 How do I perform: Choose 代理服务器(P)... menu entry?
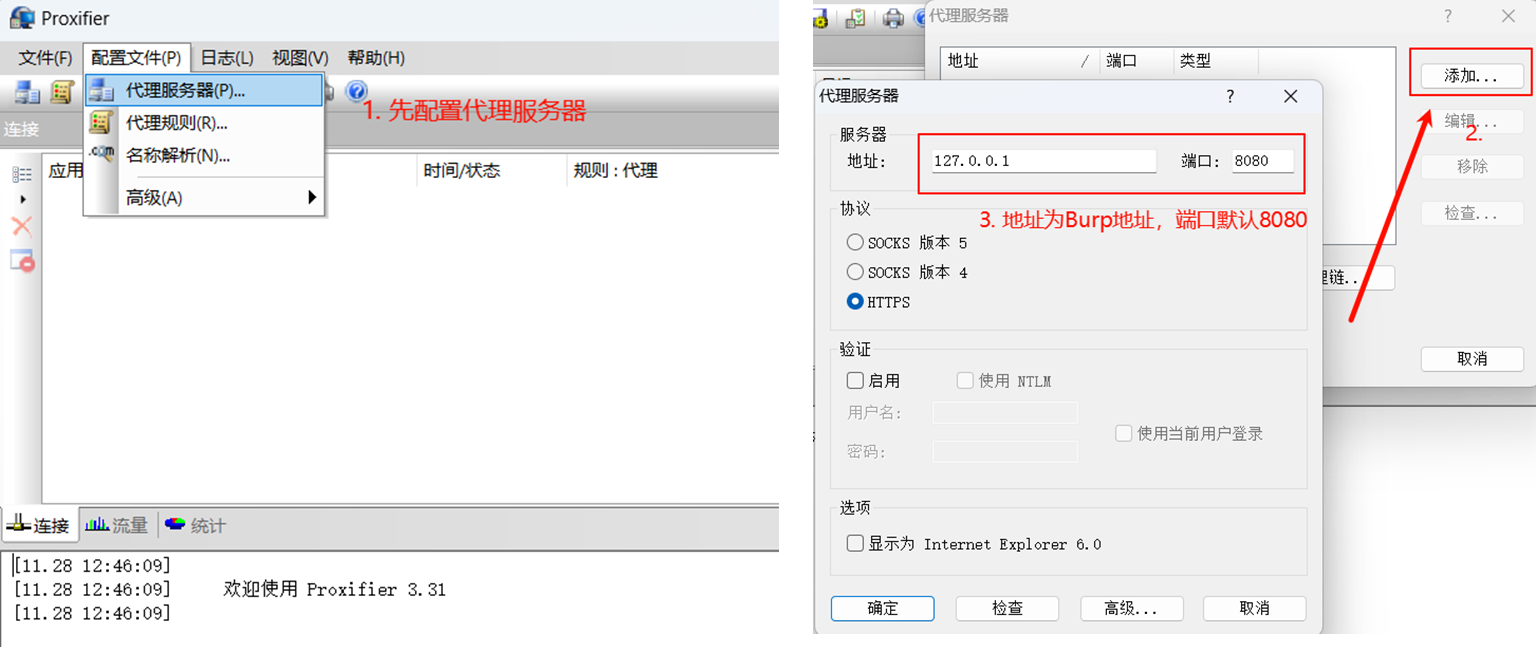tap(205, 90)
